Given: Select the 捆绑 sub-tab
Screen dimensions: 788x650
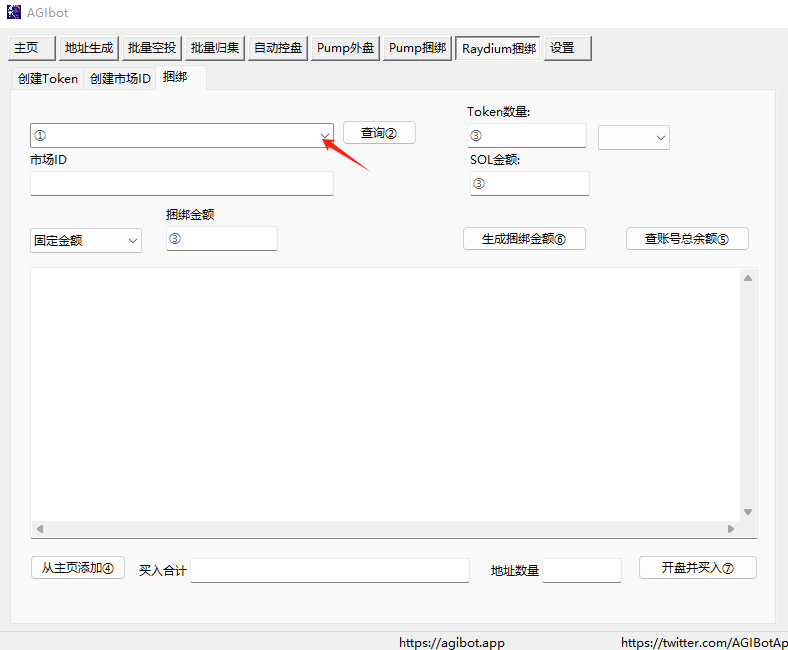Looking at the screenshot, I should coord(181,77).
